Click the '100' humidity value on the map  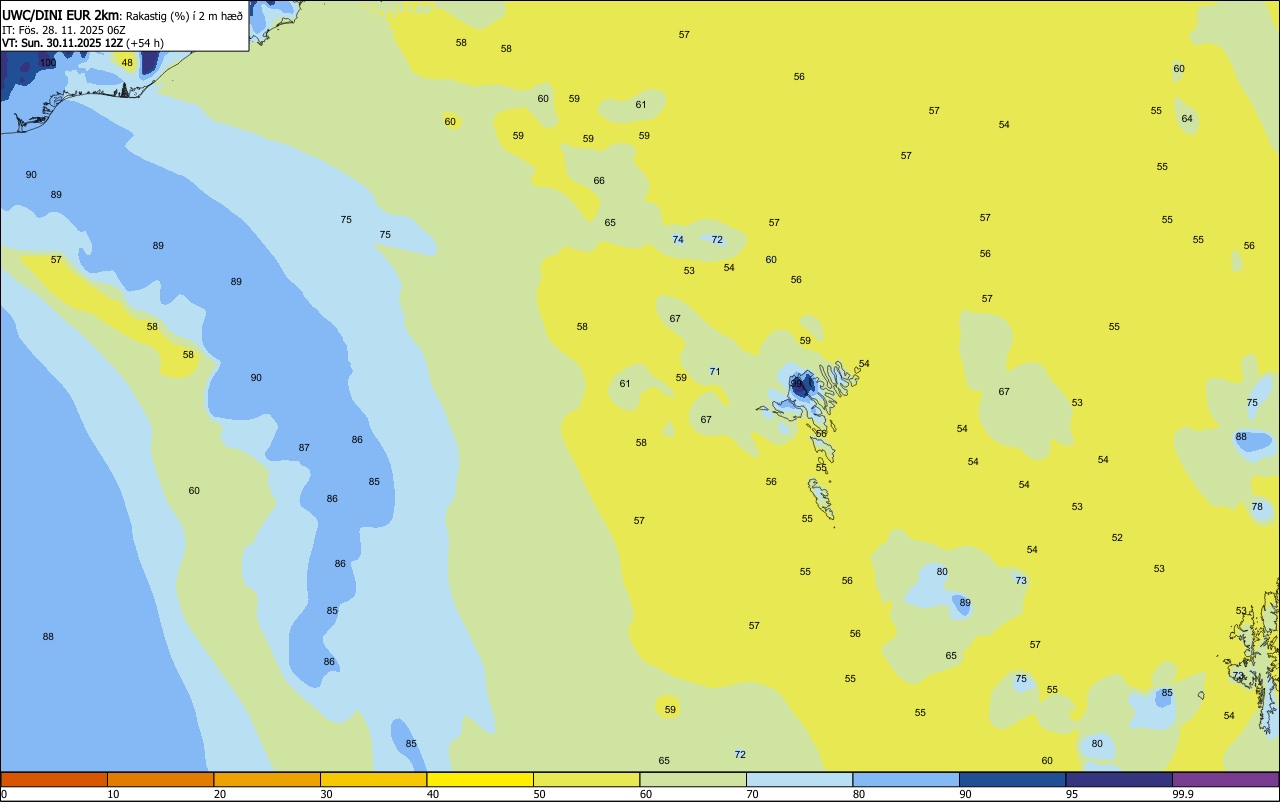pos(48,63)
